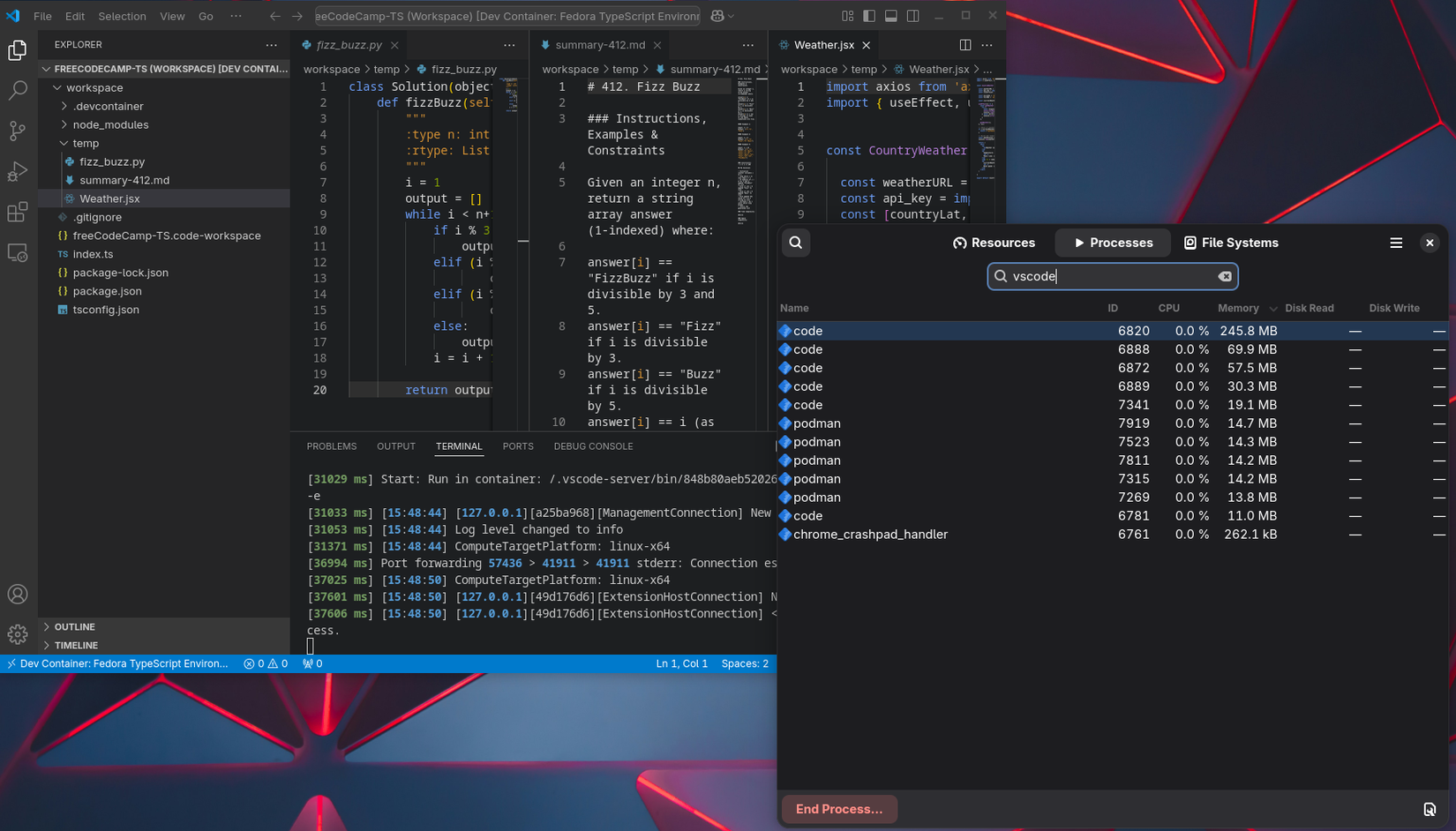Viewport: 1456px width, 831px height.
Task: Open the Remote Explorer view
Action: pos(18,253)
